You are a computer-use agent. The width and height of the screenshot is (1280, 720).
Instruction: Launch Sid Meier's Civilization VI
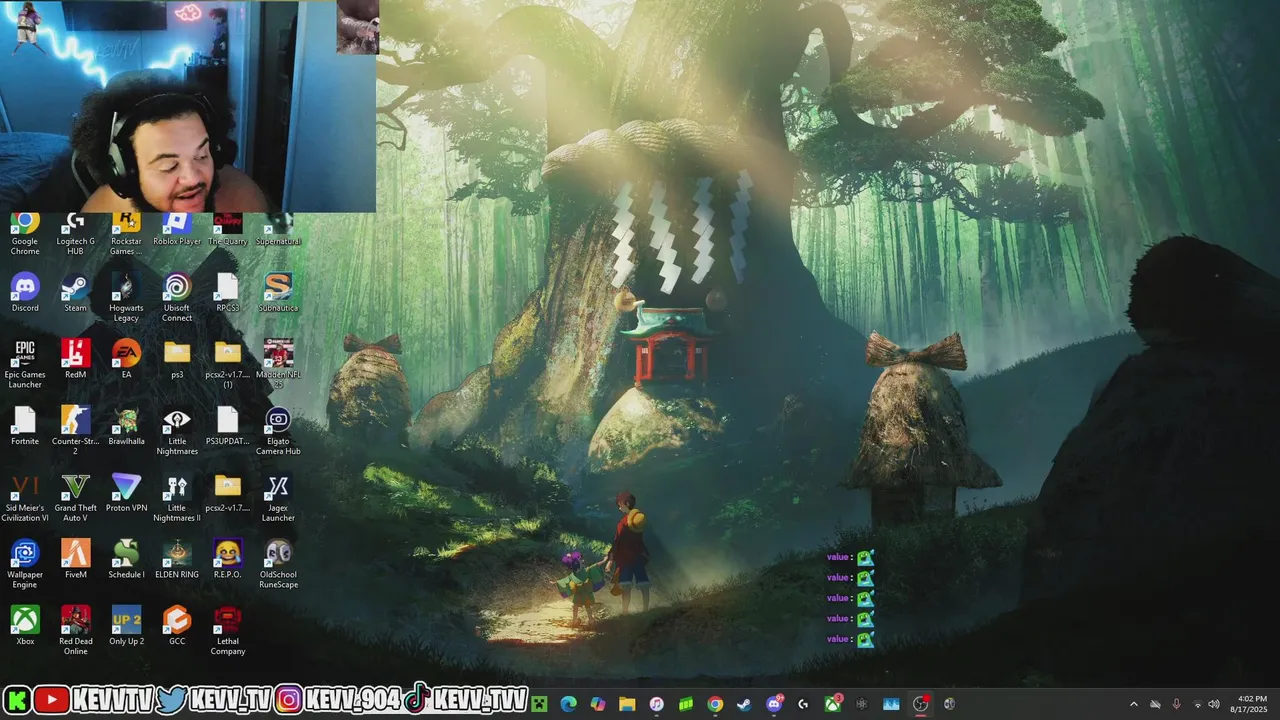pos(25,498)
